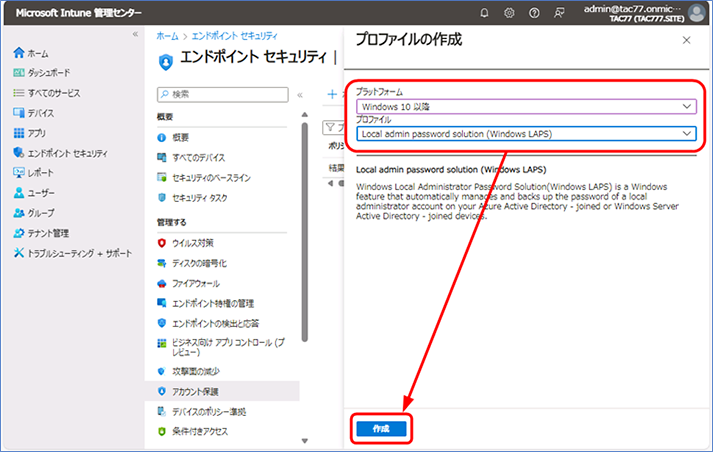Image resolution: width=713 pixels, height=452 pixels.
Task: Click the ファイアウォール icon
Action: coord(161,283)
